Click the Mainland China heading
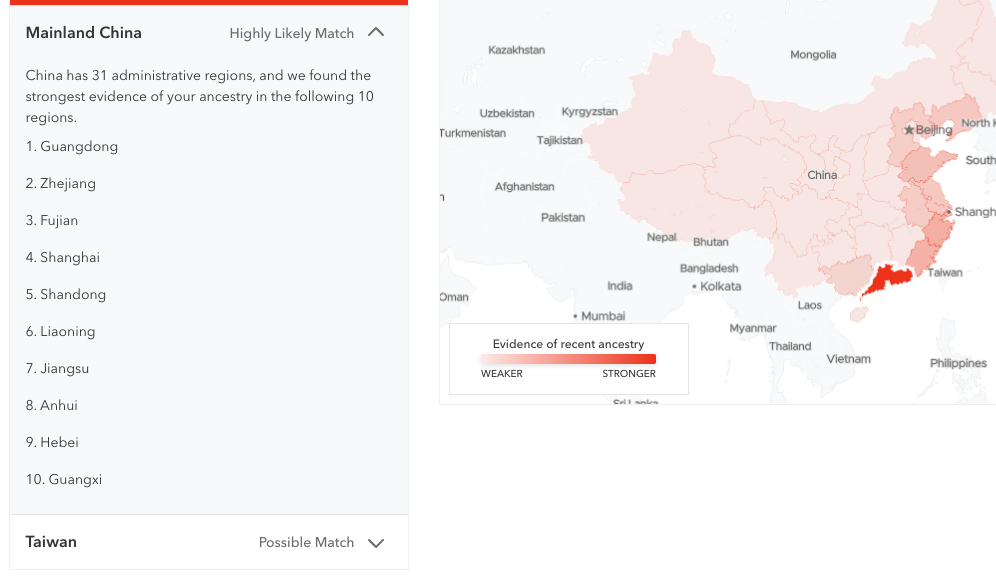Screen dimensions: 996x579 [x=83, y=33]
